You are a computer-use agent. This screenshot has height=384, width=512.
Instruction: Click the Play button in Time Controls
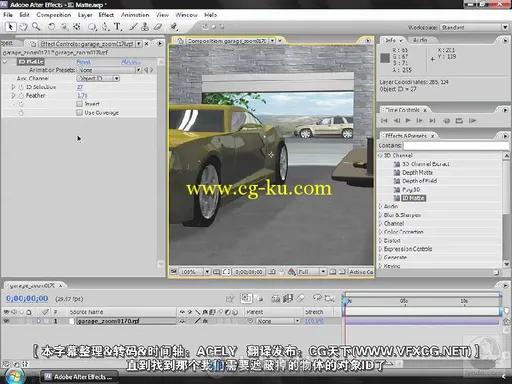pos(408,121)
